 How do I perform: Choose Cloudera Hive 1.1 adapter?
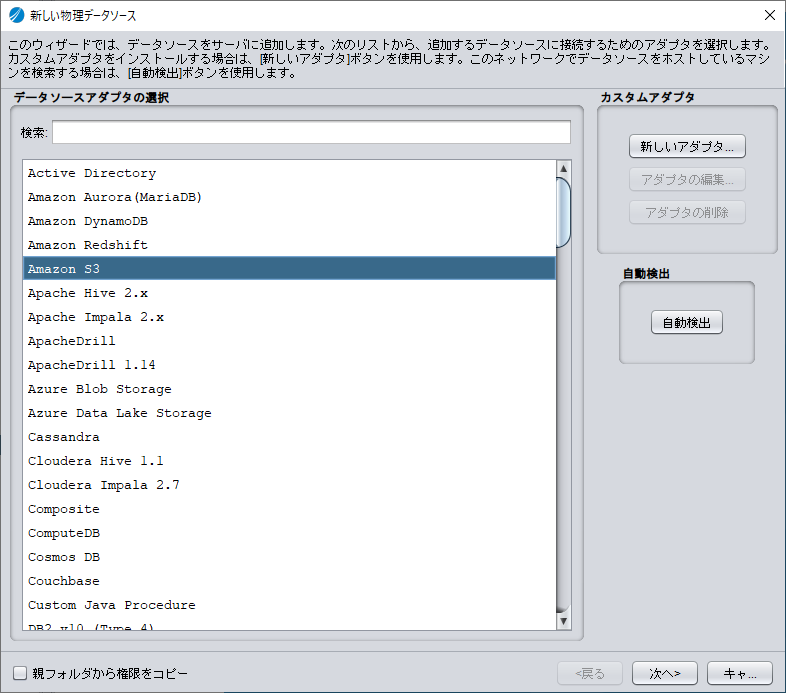(289, 461)
